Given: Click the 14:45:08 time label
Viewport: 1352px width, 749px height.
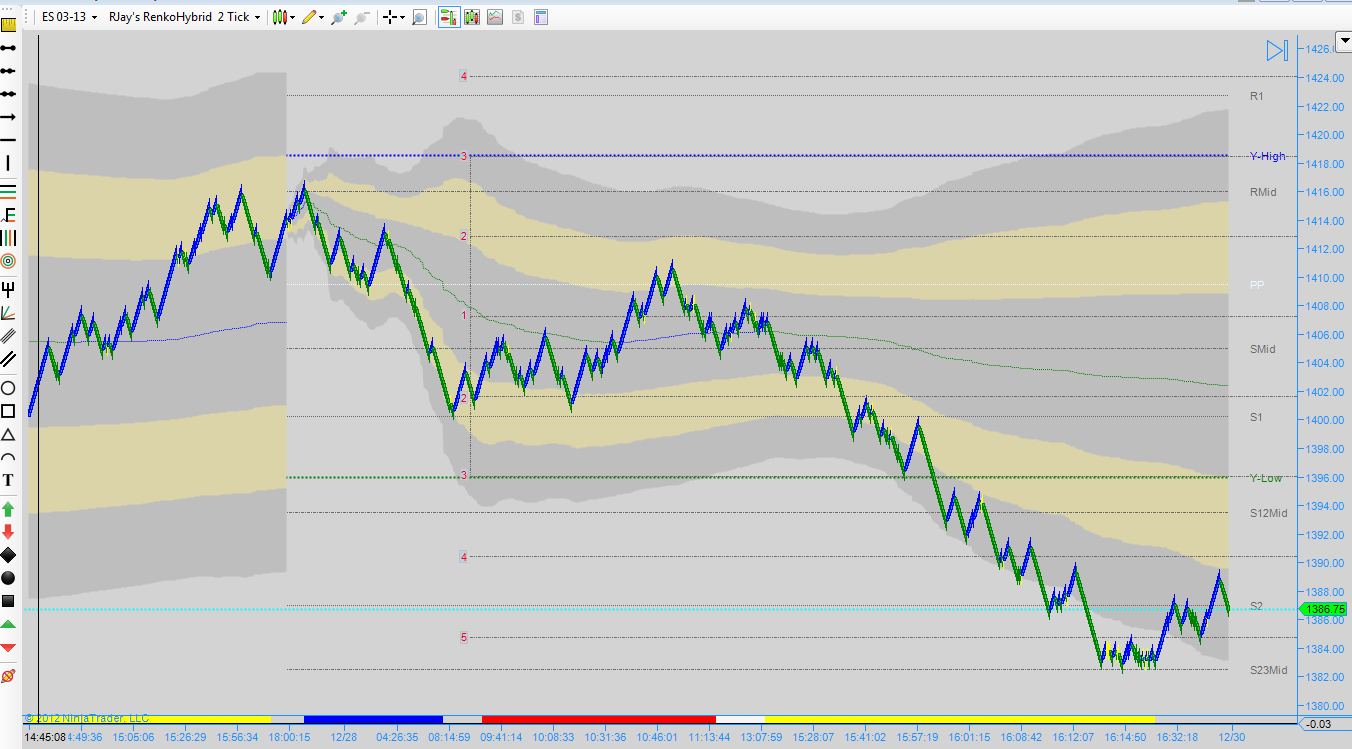Looking at the screenshot, I should pyautogui.click(x=45, y=737).
